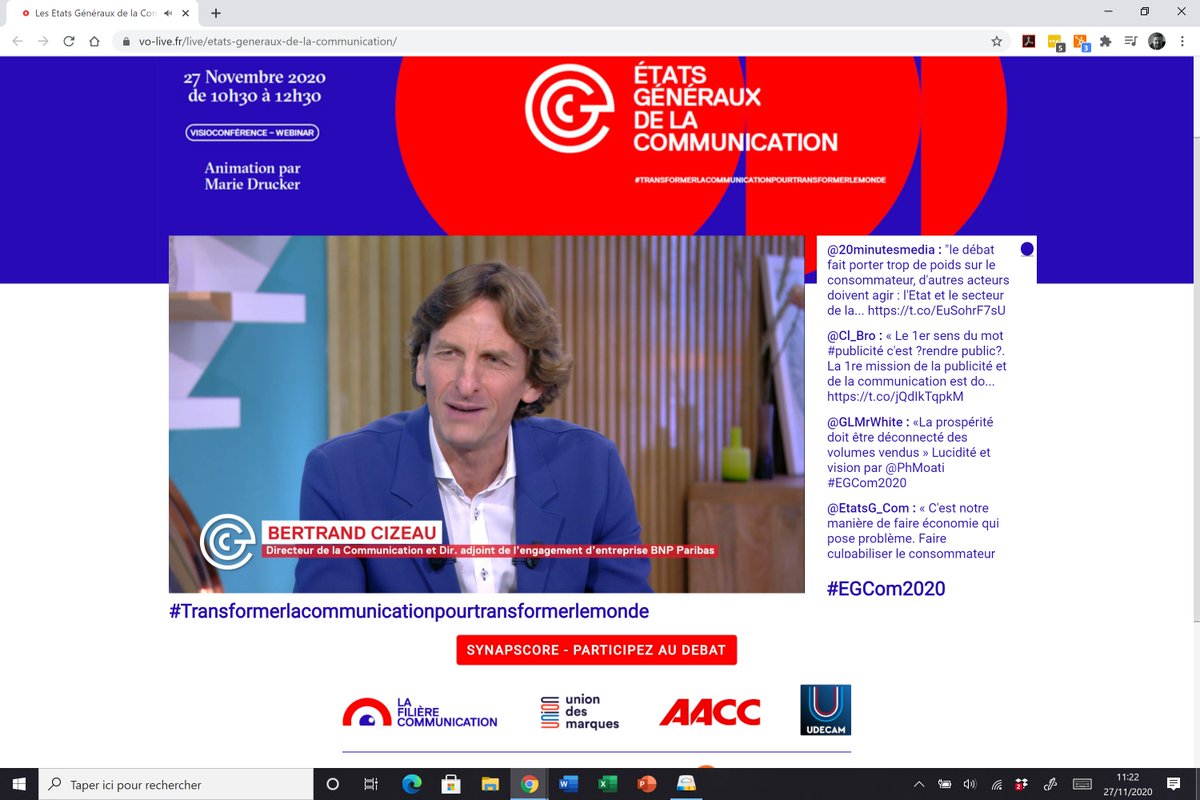Screen dimensions: 1200x800
Task: Open the UDECAM logo
Action: click(826, 710)
